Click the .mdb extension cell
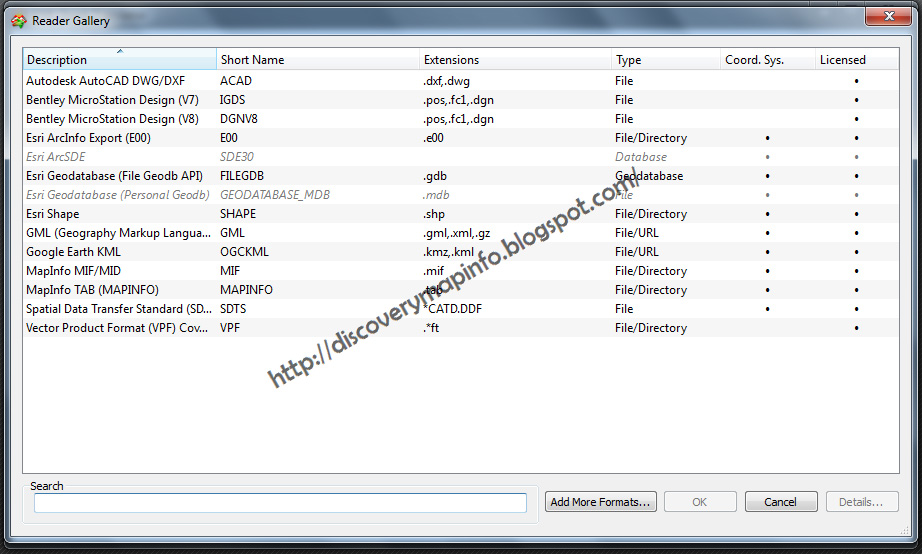The width and height of the screenshot is (922, 554). tap(436, 195)
